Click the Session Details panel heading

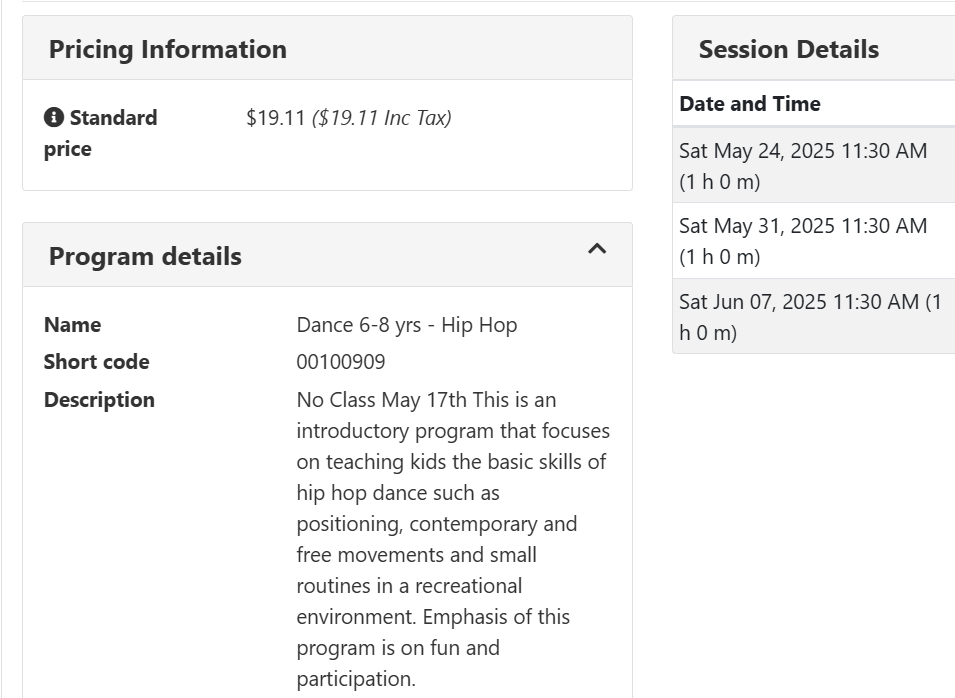tap(788, 49)
